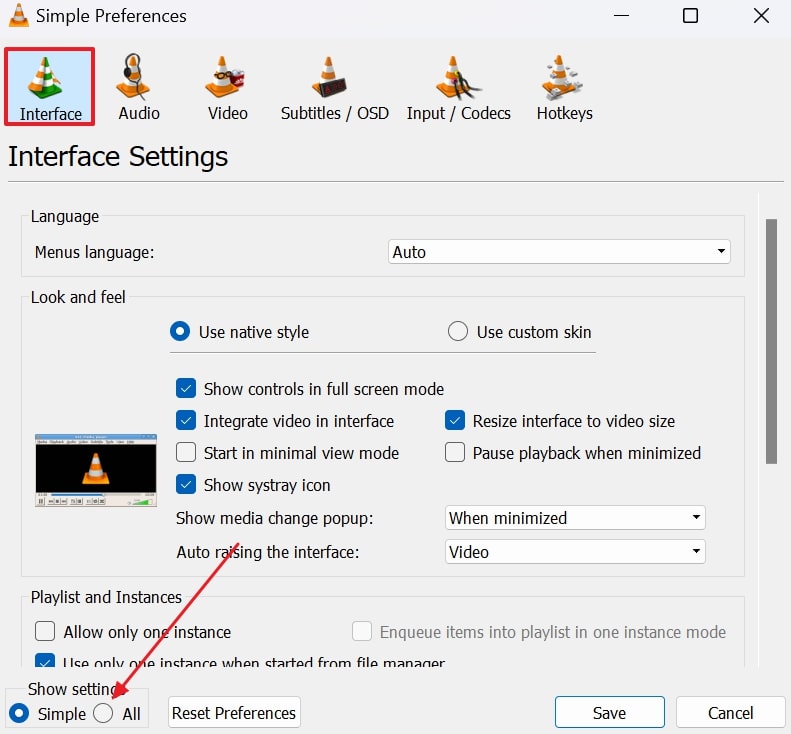Viewport: 791px width, 734px height.
Task: Toggle Show controls in full screen mode
Action: click(186, 389)
